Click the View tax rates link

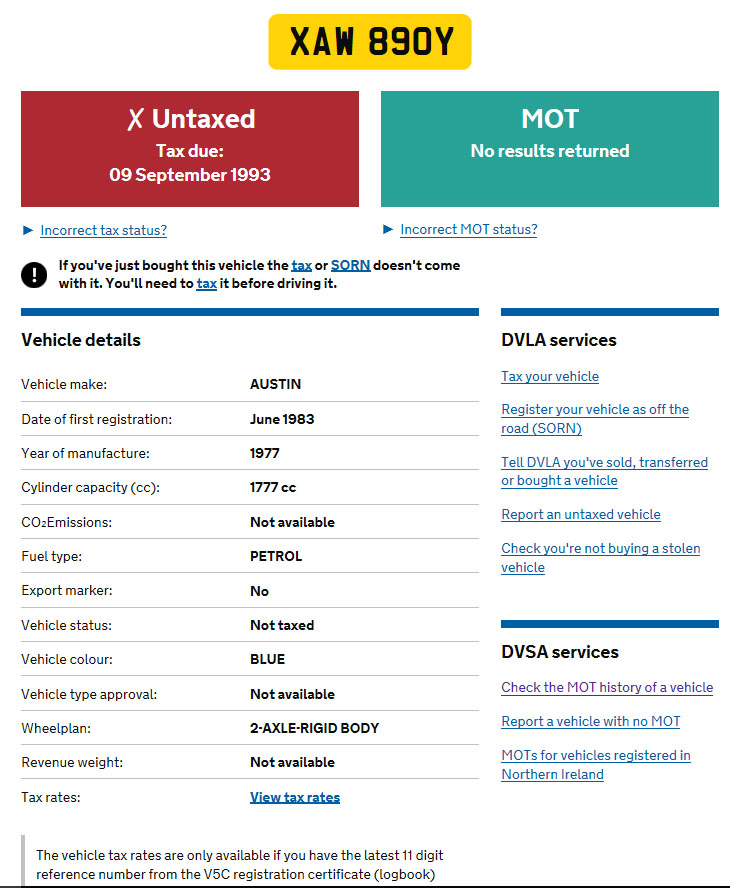point(295,797)
